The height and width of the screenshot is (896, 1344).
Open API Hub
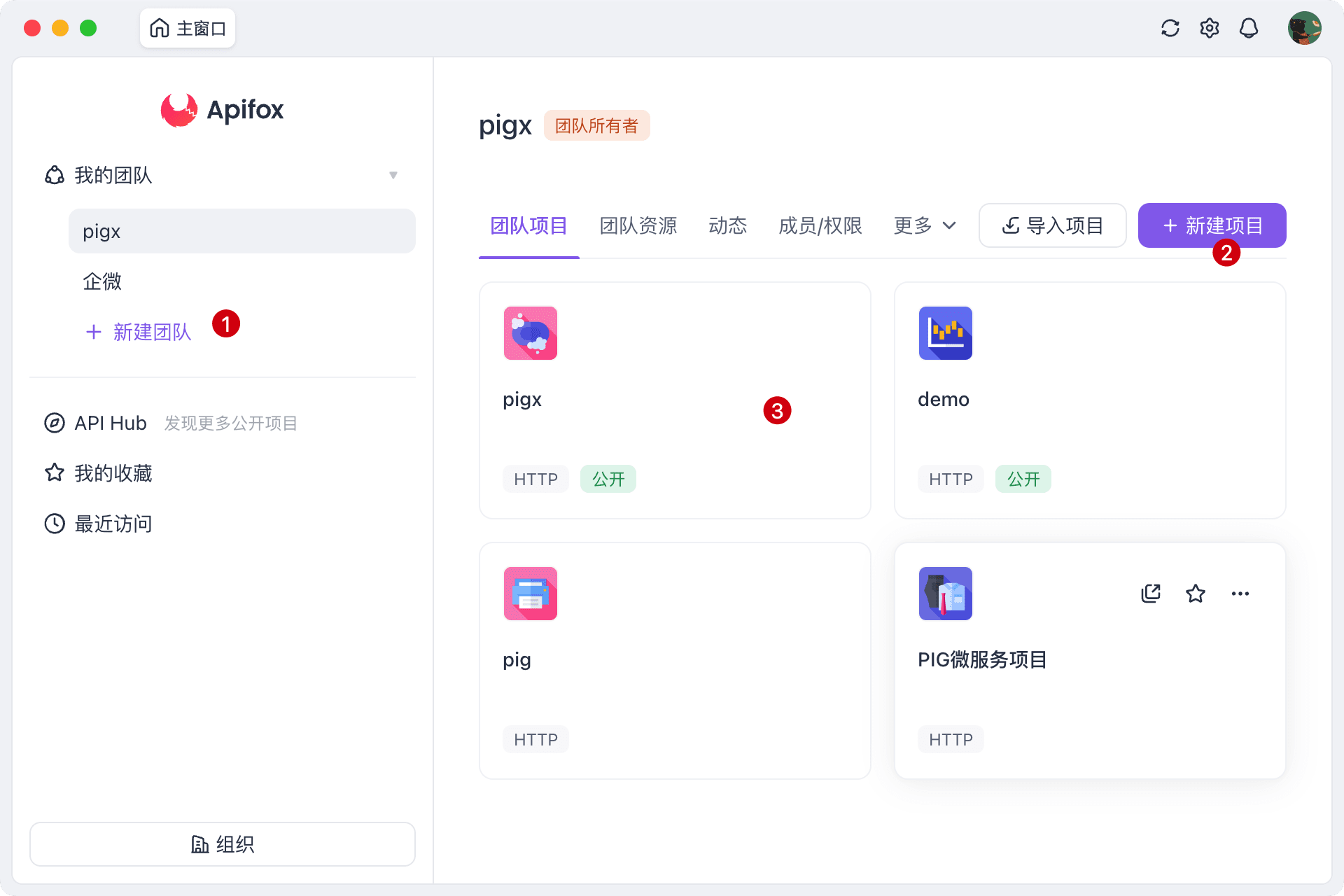[x=111, y=423]
